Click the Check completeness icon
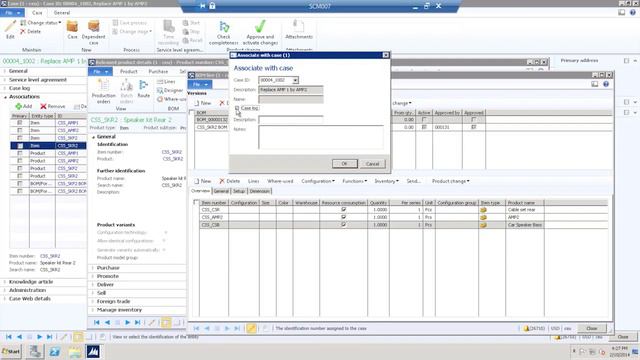The height and width of the screenshot is (360, 640). pyautogui.click(x=224, y=27)
